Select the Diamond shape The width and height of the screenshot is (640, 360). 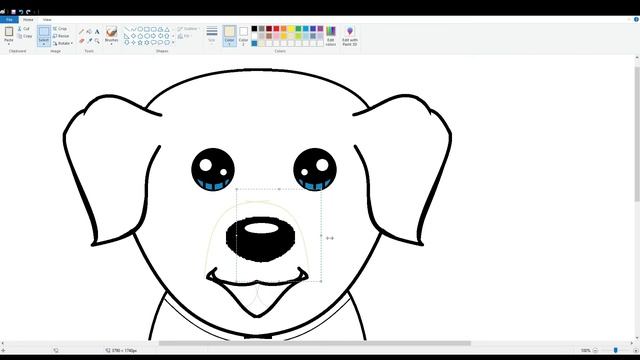tap(133, 36)
